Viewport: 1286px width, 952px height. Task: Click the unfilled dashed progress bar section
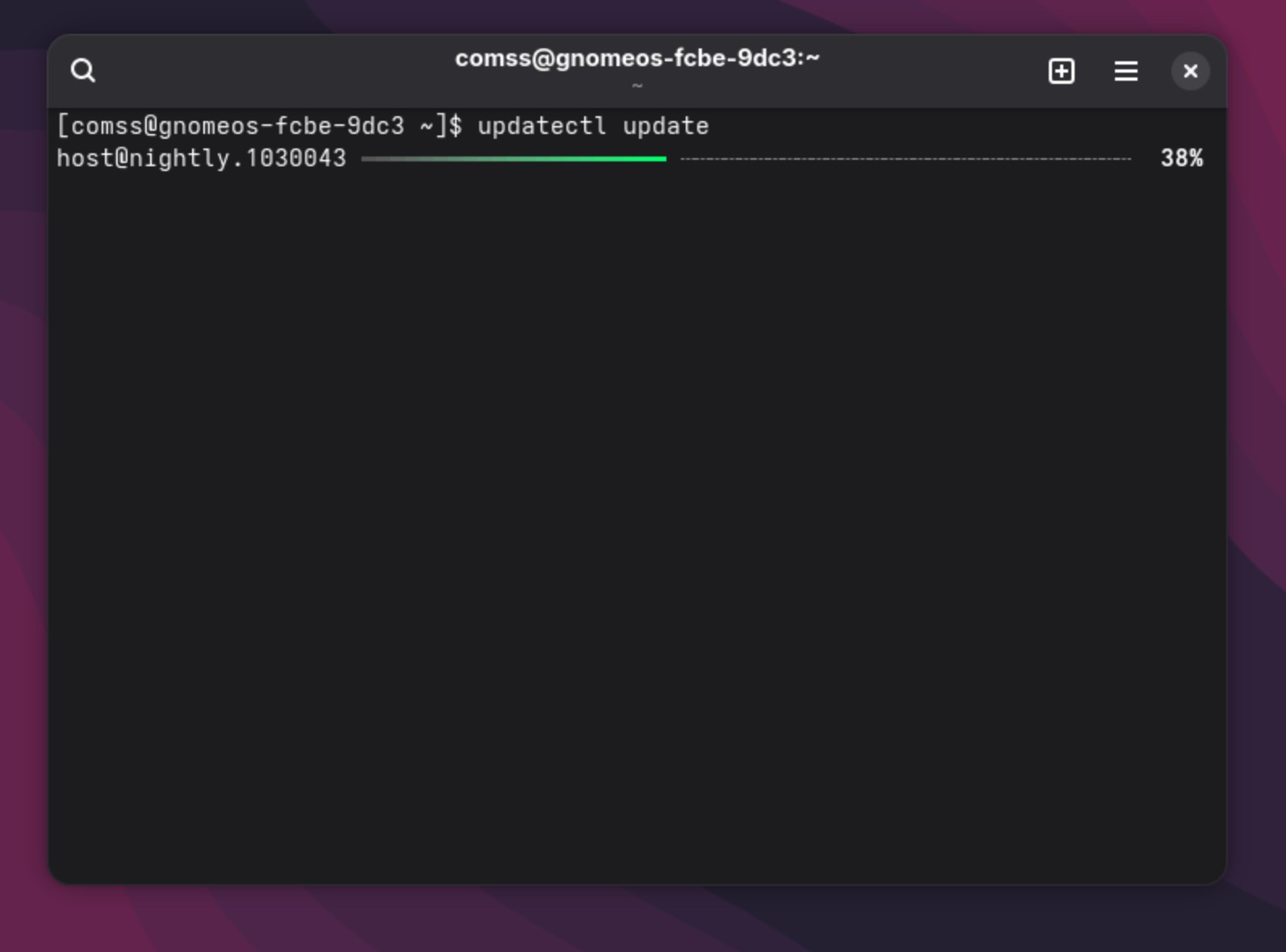point(904,159)
